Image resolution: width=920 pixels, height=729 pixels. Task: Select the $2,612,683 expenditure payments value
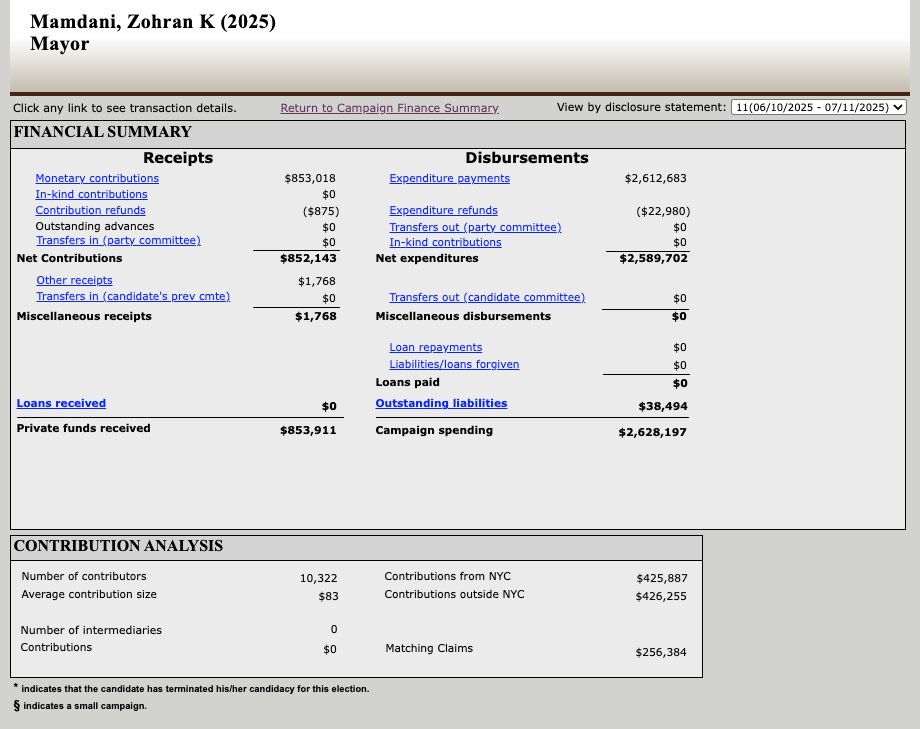click(655, 178)
